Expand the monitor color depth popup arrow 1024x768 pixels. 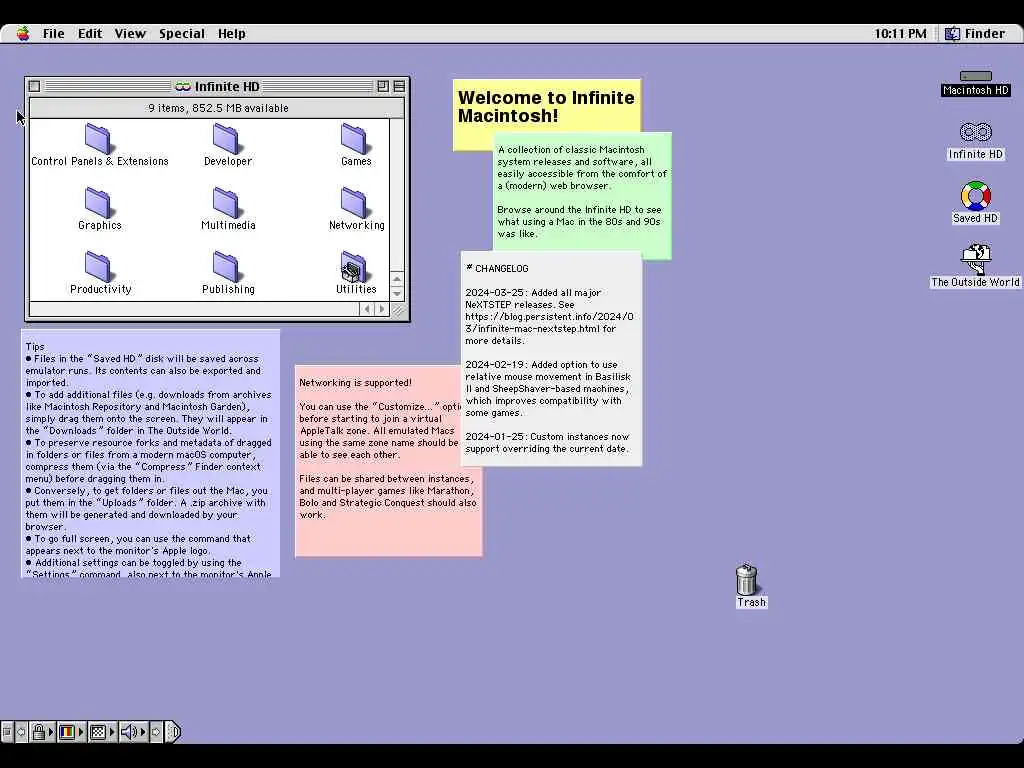coord(81,732)
